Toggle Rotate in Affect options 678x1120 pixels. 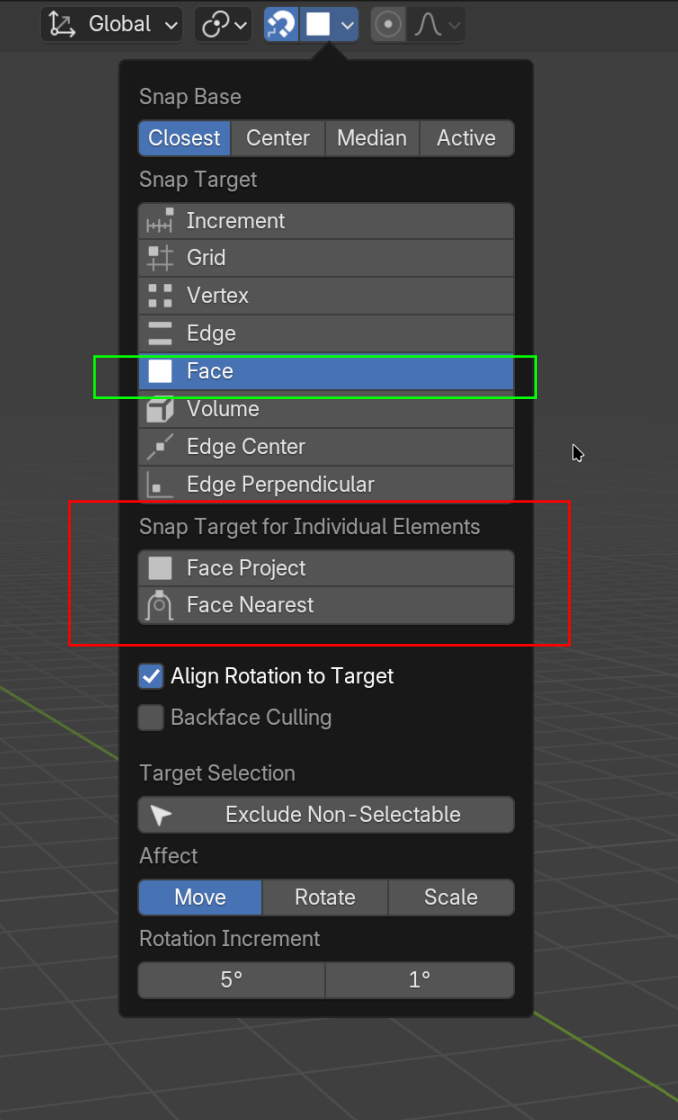coord(325,898)
